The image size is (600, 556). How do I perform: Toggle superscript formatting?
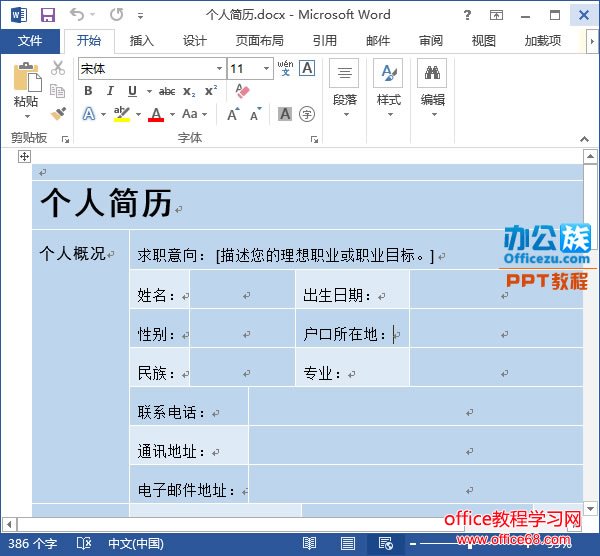pos(211,91)
